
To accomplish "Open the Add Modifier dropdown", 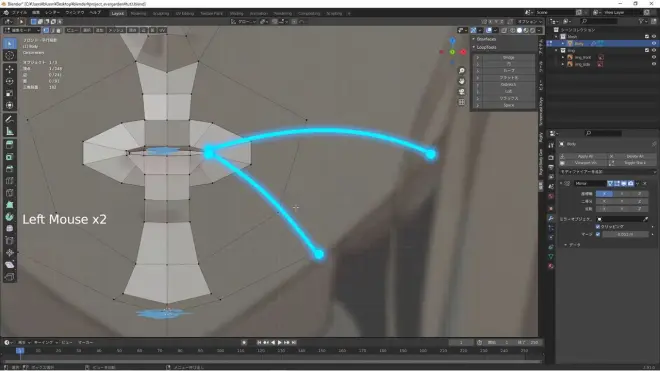I will click(607, 172).
